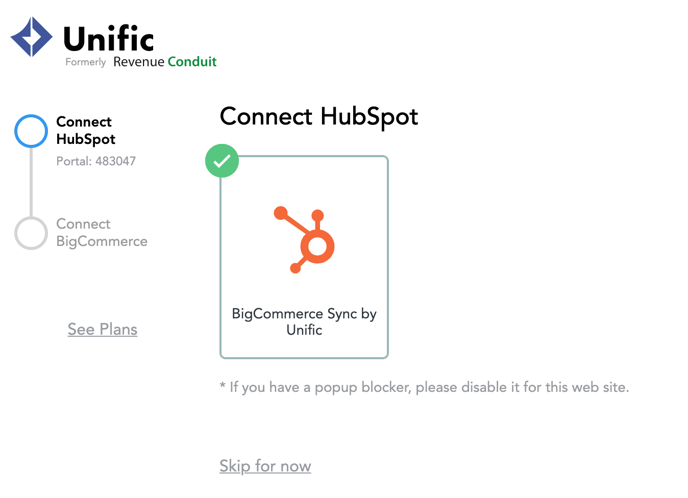Open the Connect HubSpot step label
688x498 pixels.
tap(86, 130)
